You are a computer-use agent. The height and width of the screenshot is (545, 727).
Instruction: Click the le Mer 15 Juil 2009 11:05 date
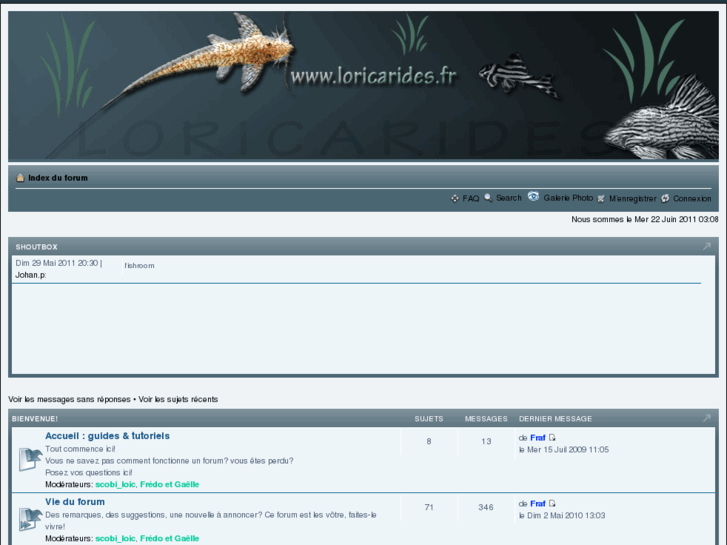564,449
